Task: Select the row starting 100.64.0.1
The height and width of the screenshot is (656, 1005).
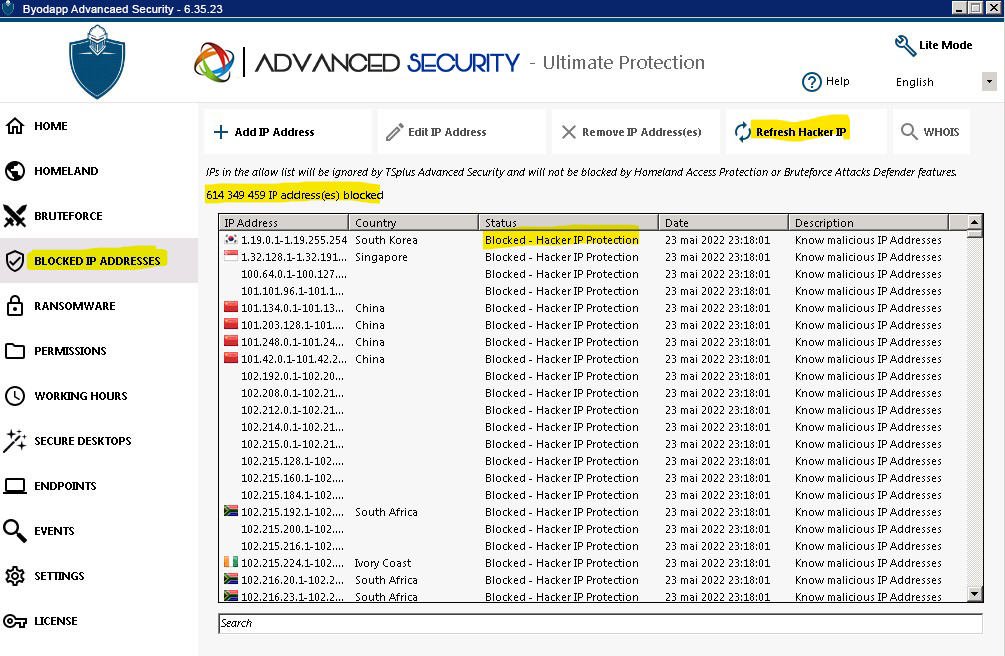Action: 593,274
